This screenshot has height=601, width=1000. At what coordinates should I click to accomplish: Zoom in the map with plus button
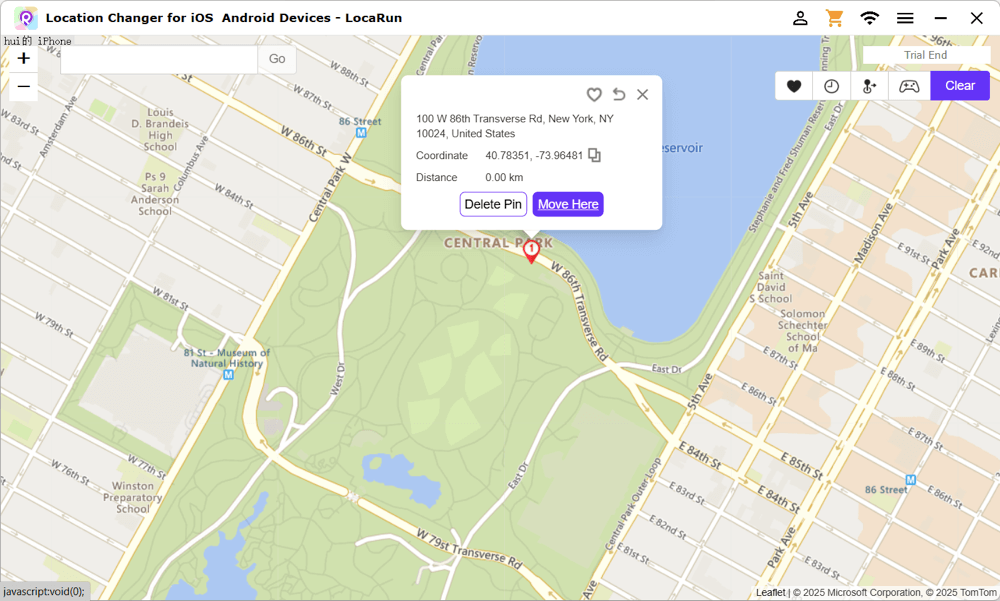tap(24, 59)
